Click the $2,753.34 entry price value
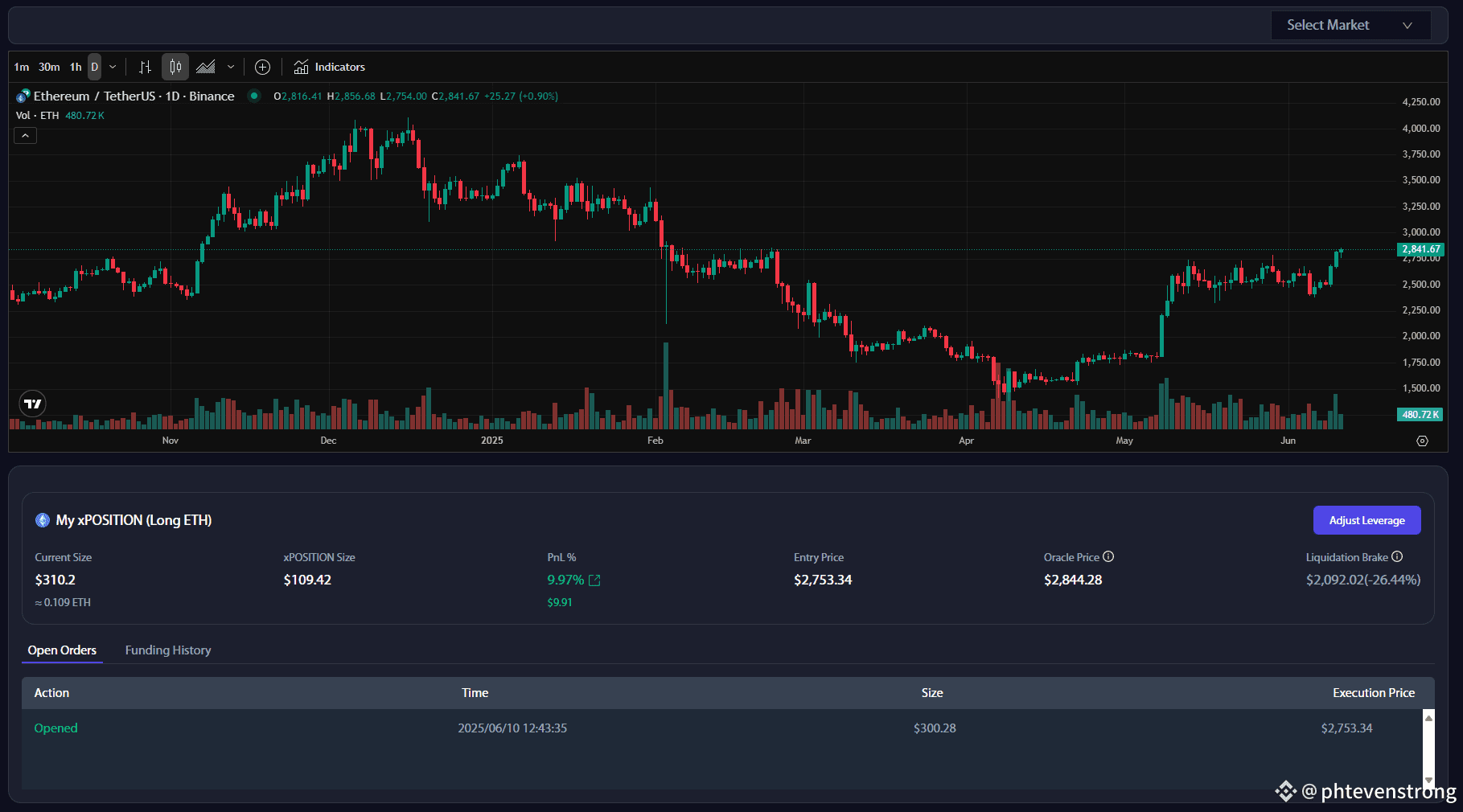 [823, 580]
